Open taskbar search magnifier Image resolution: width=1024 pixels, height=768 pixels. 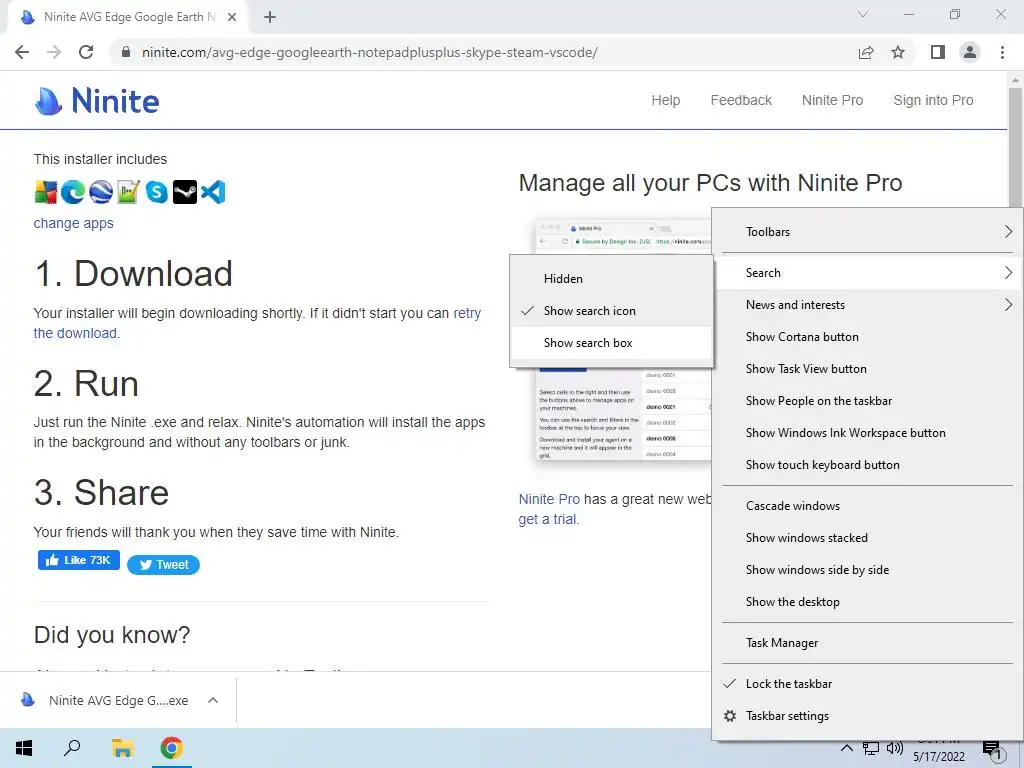coord(72,748)
